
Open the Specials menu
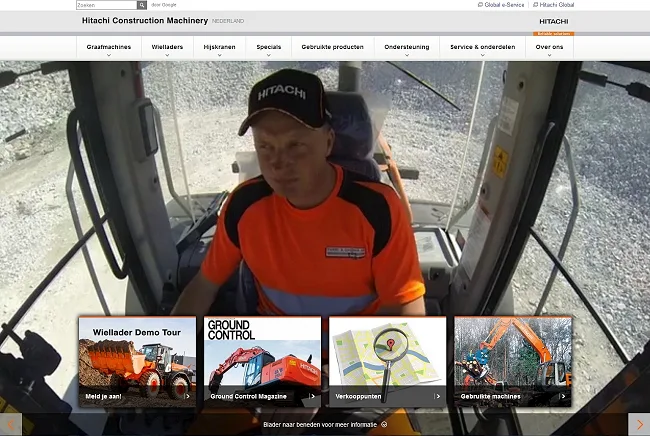point(268,48)
